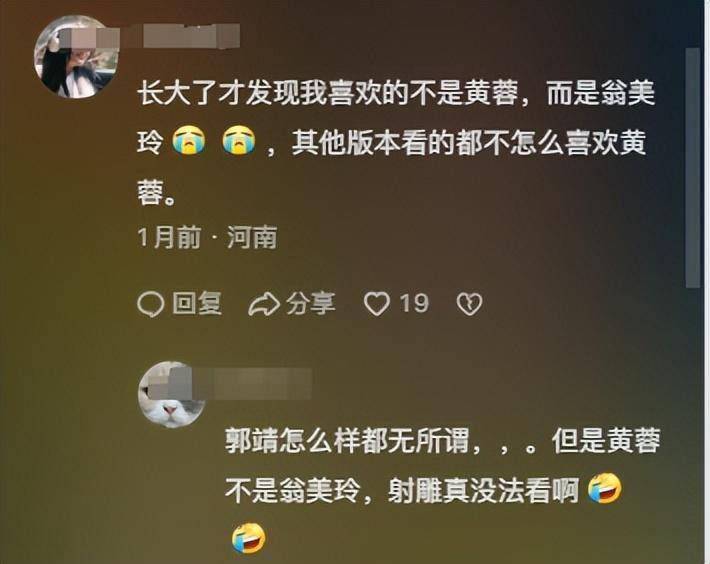Click the laughing emoji after 看啊
The width and height of the screenshot is (710, 564).
605,489
